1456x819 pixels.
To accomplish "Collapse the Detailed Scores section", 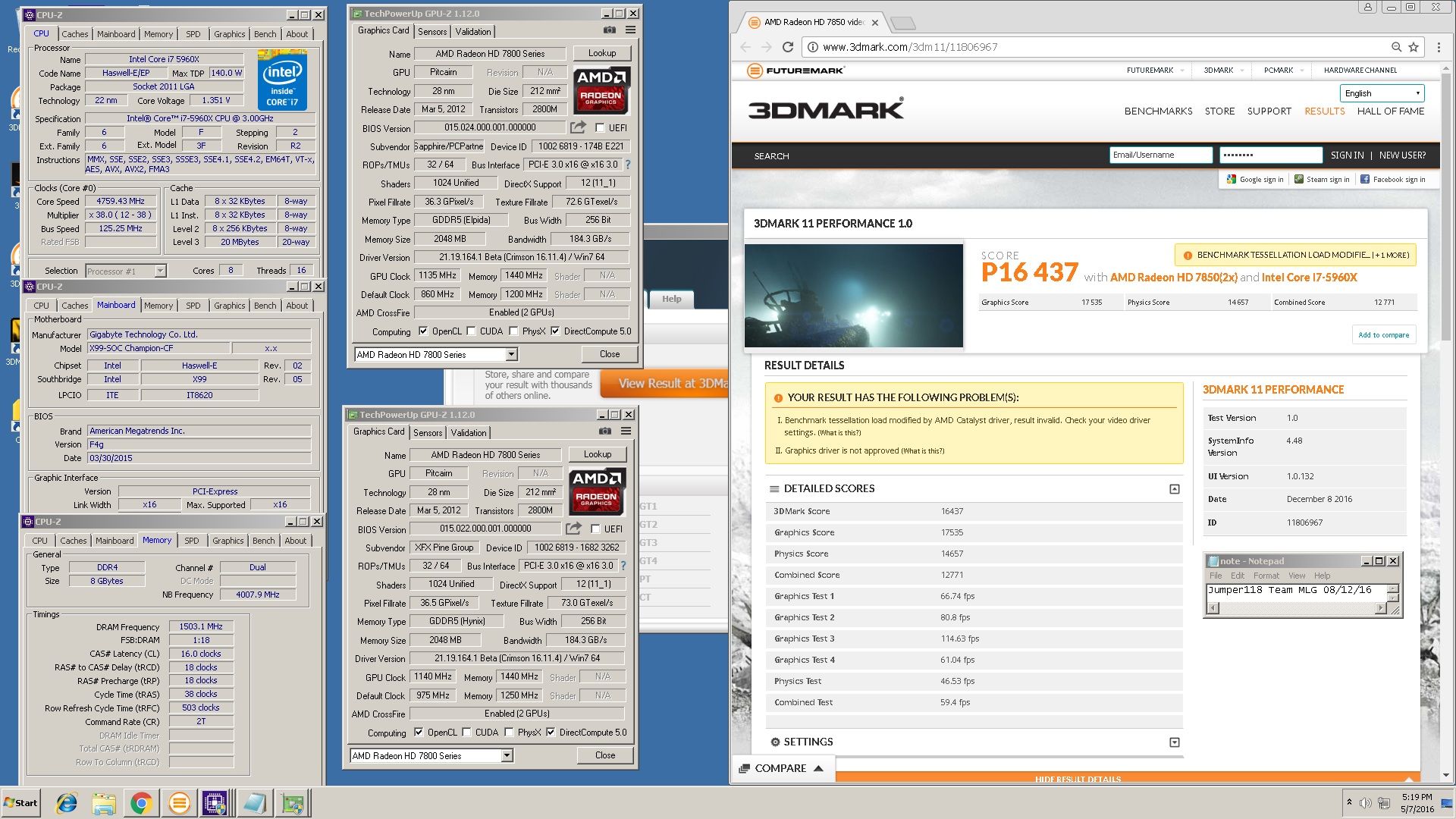I will click(1175, 489).
